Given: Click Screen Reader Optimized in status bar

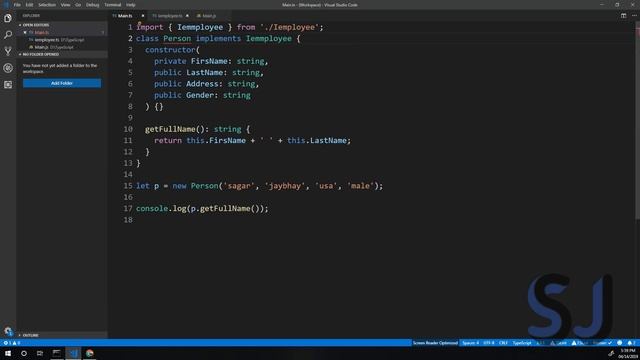Looking at the screenshot, I should tap(435, 343).
